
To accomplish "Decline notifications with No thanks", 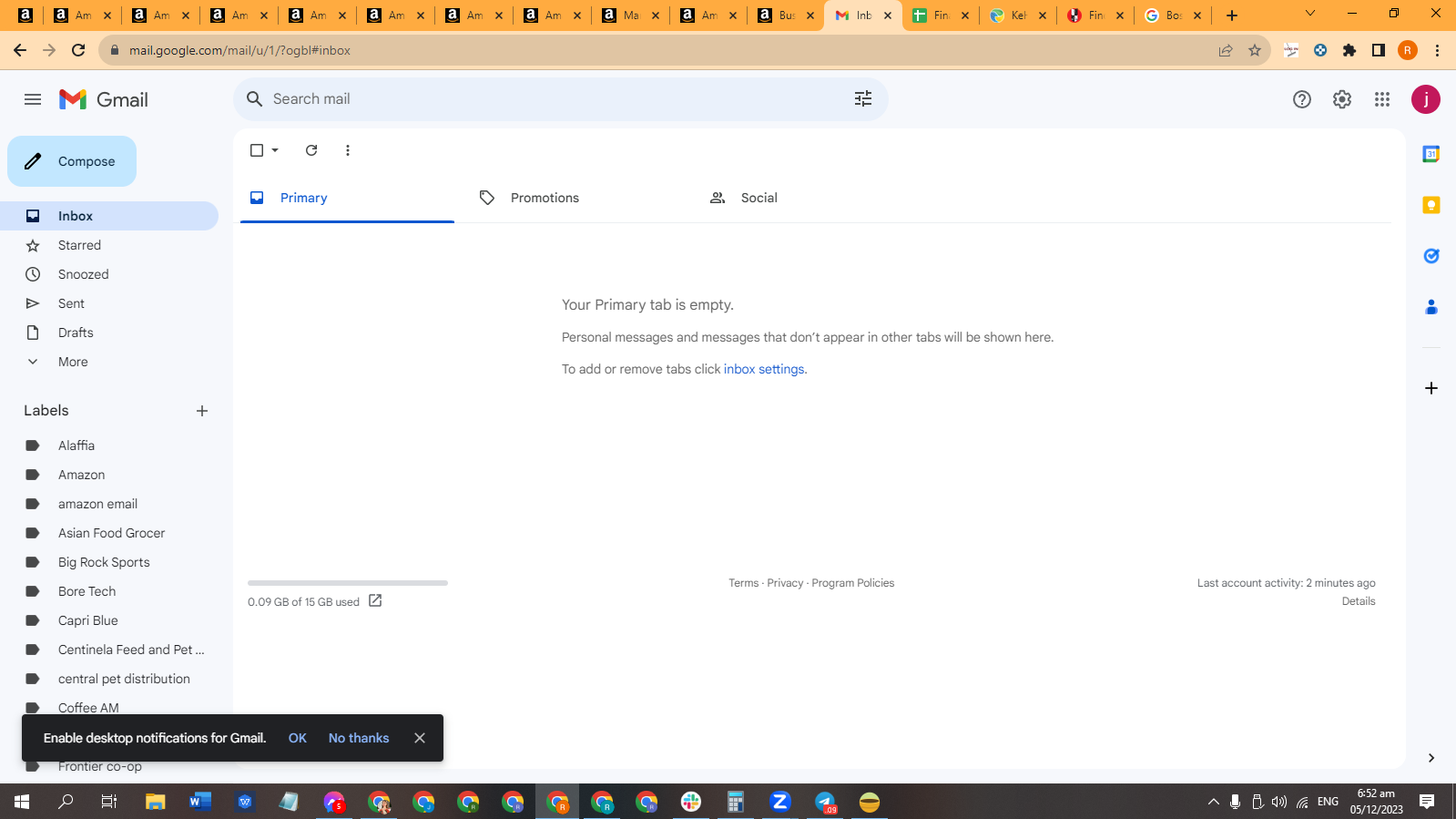I will pos(359,738).
